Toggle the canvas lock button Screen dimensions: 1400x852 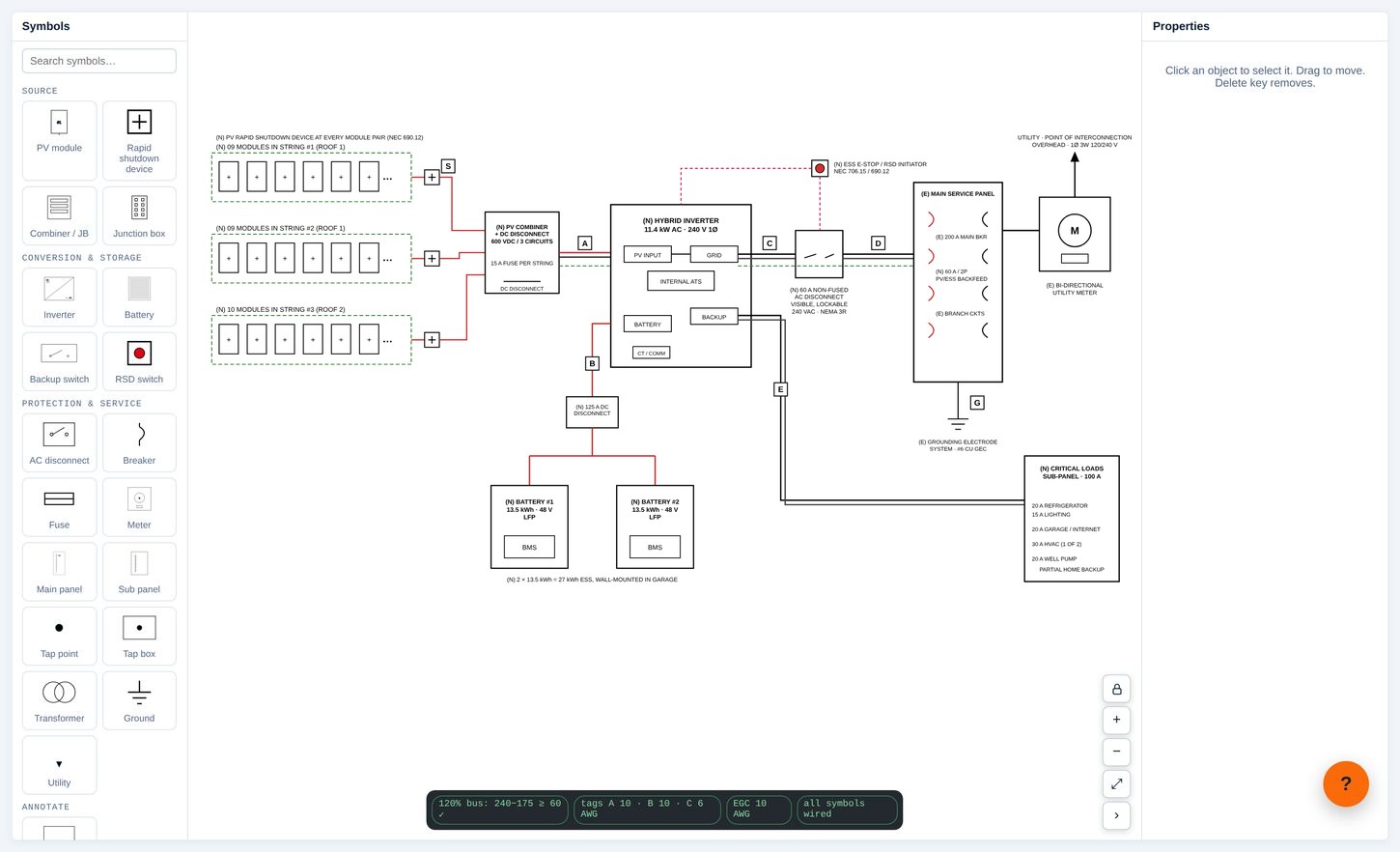pos(1116,689)
